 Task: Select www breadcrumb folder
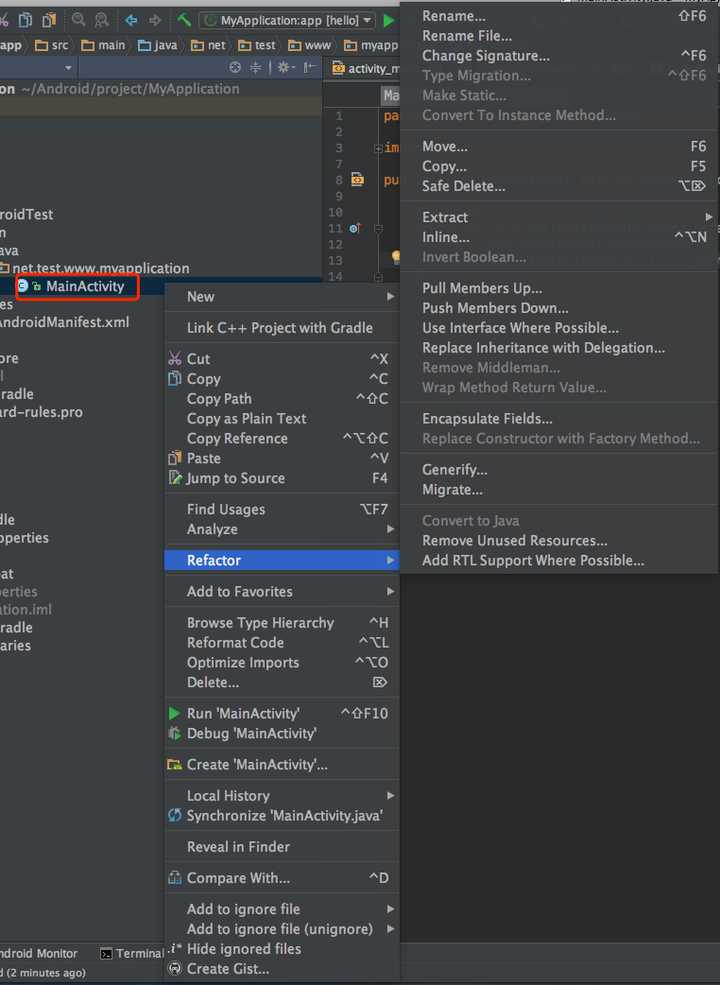click(309, 45)
